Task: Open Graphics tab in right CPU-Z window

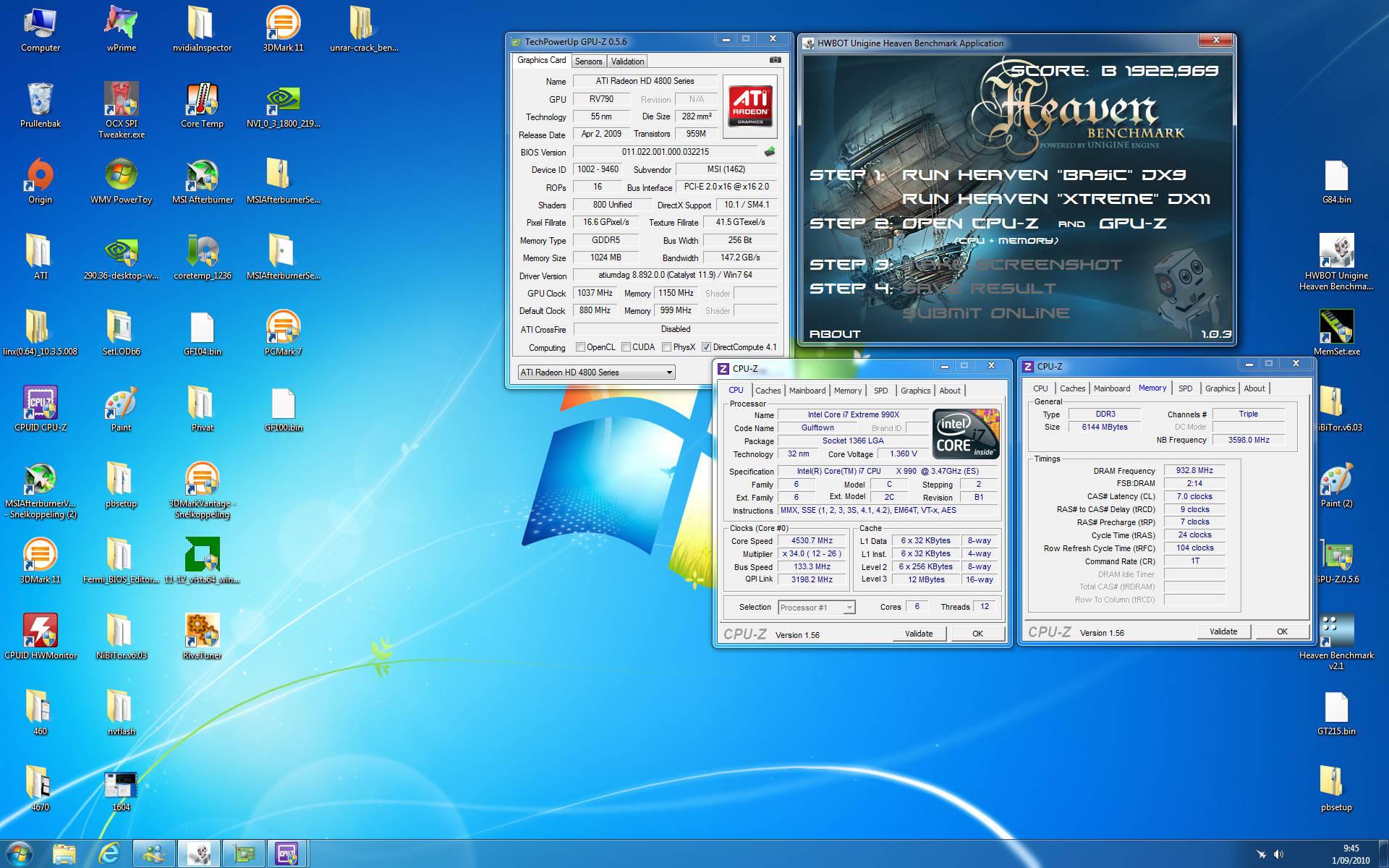Action: coord(1220,388)
